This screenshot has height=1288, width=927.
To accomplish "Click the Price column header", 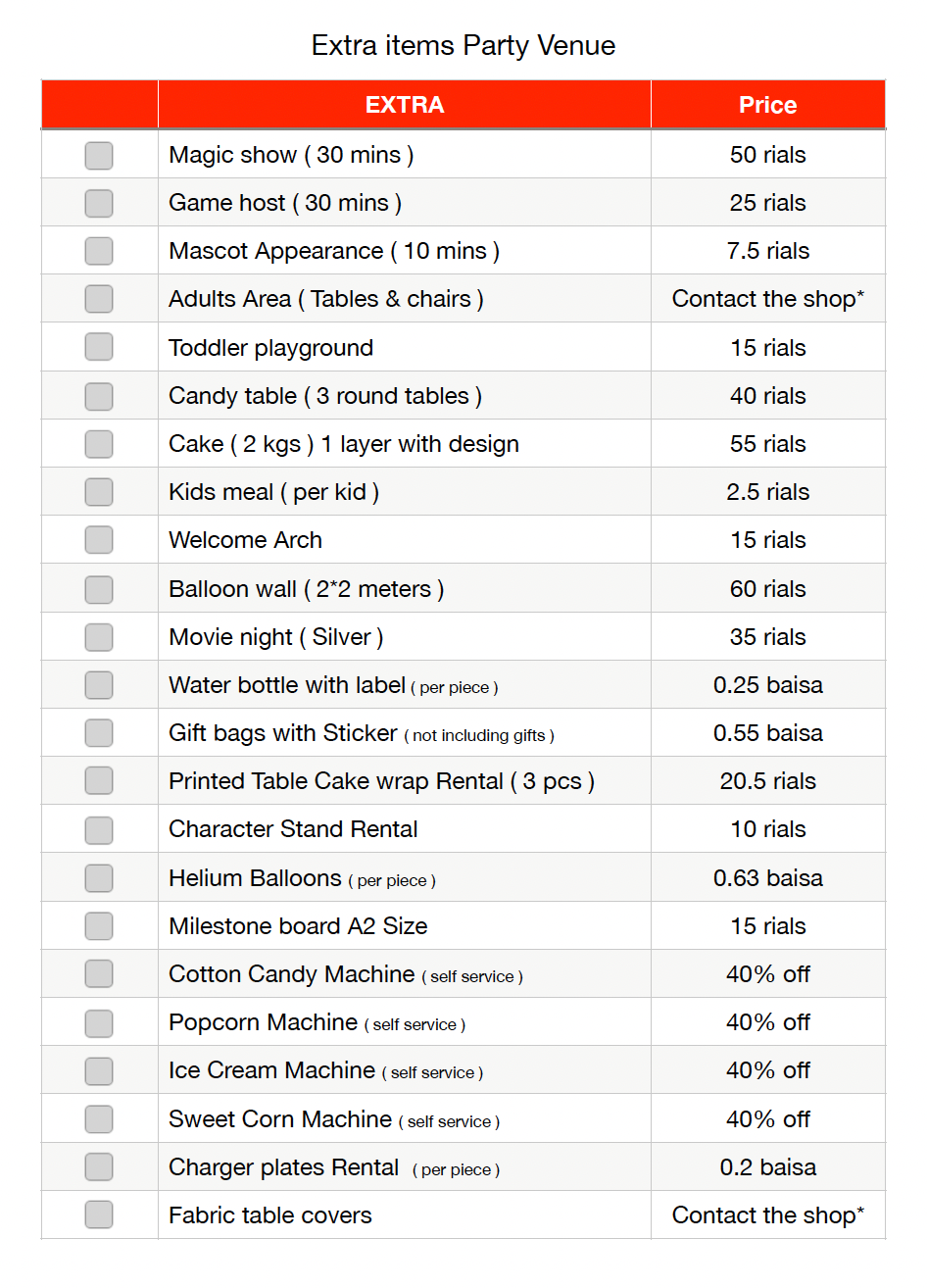I will click(x=767, y=105).
